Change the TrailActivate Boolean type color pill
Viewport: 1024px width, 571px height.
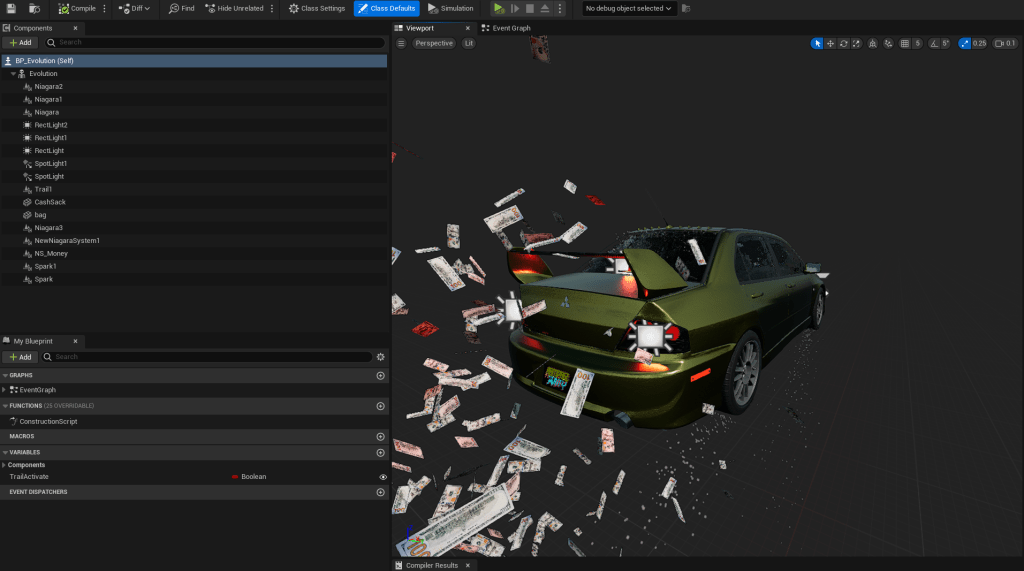pos(236,477)
